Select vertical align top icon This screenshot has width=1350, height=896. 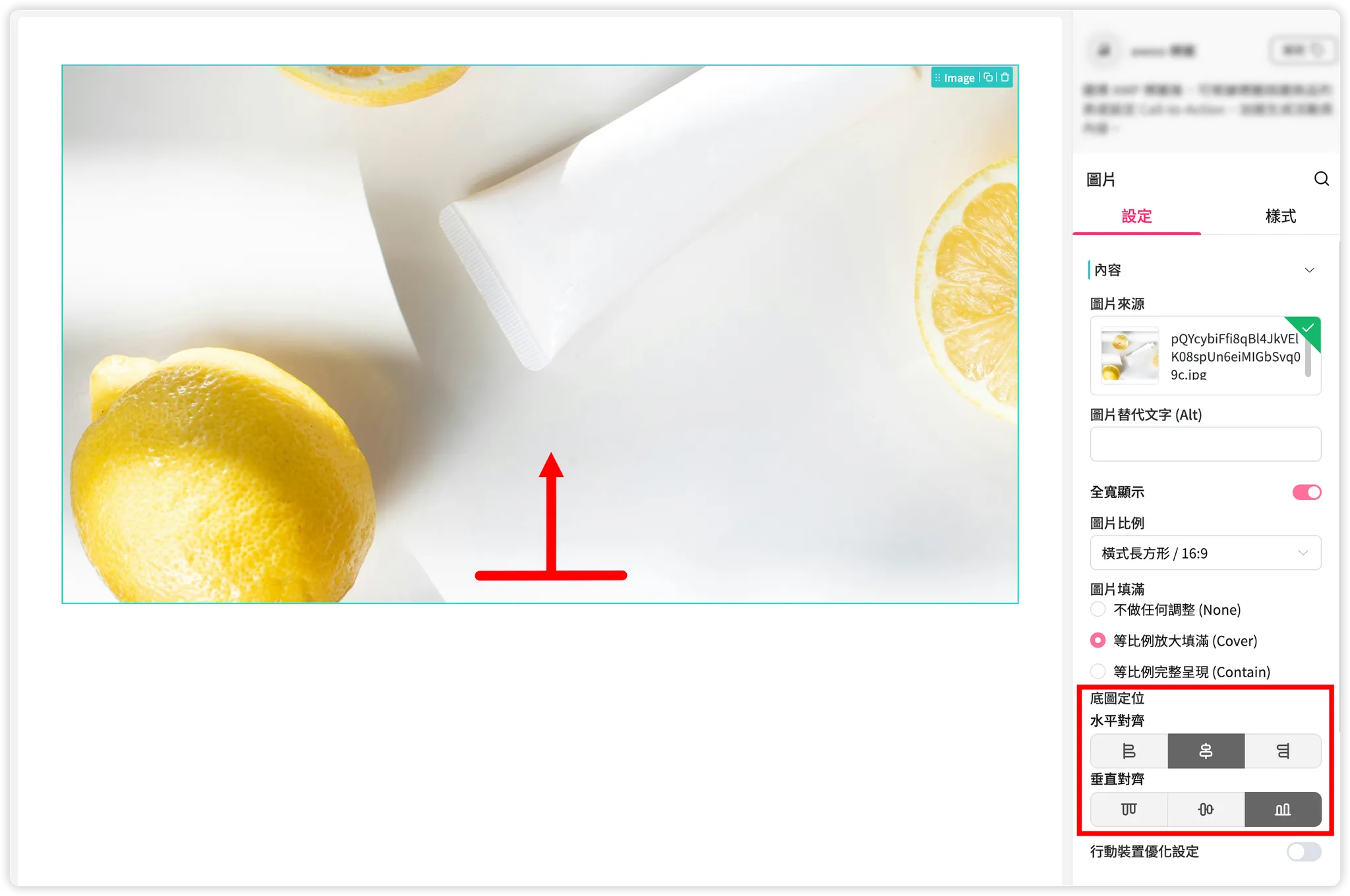click(1129, 809)
